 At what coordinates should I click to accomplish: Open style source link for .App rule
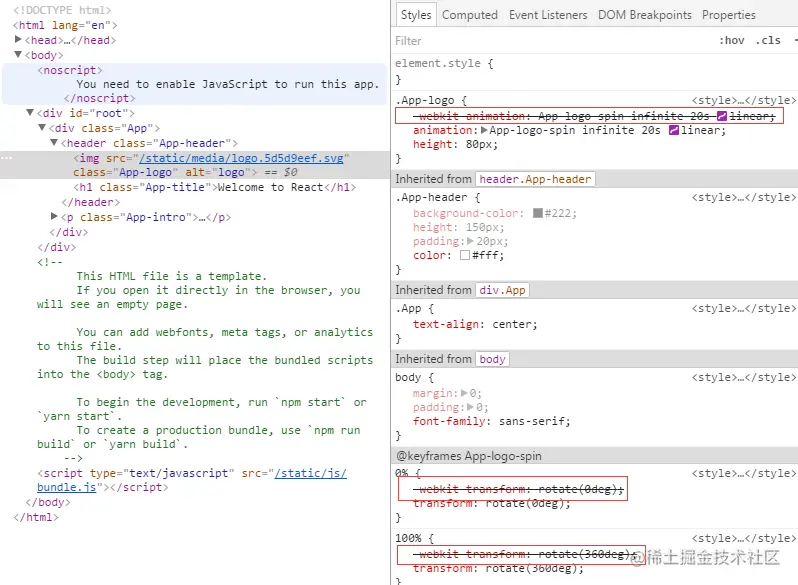tap(743, 309)
